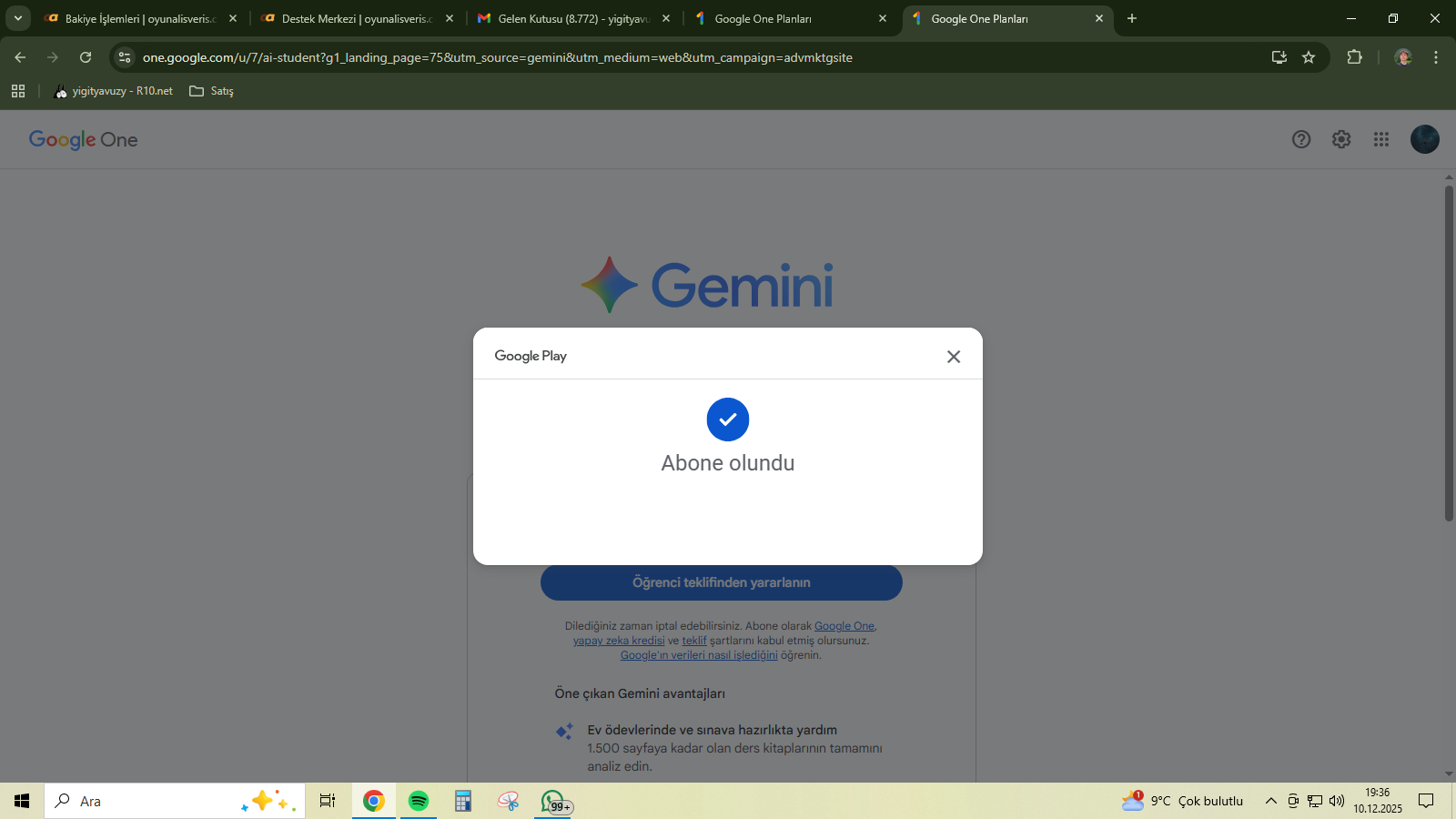Open Chrome extensions menu
The height and width of the screenshot is (819, 1456).
pyautogui.click(x=1354, y=57)
